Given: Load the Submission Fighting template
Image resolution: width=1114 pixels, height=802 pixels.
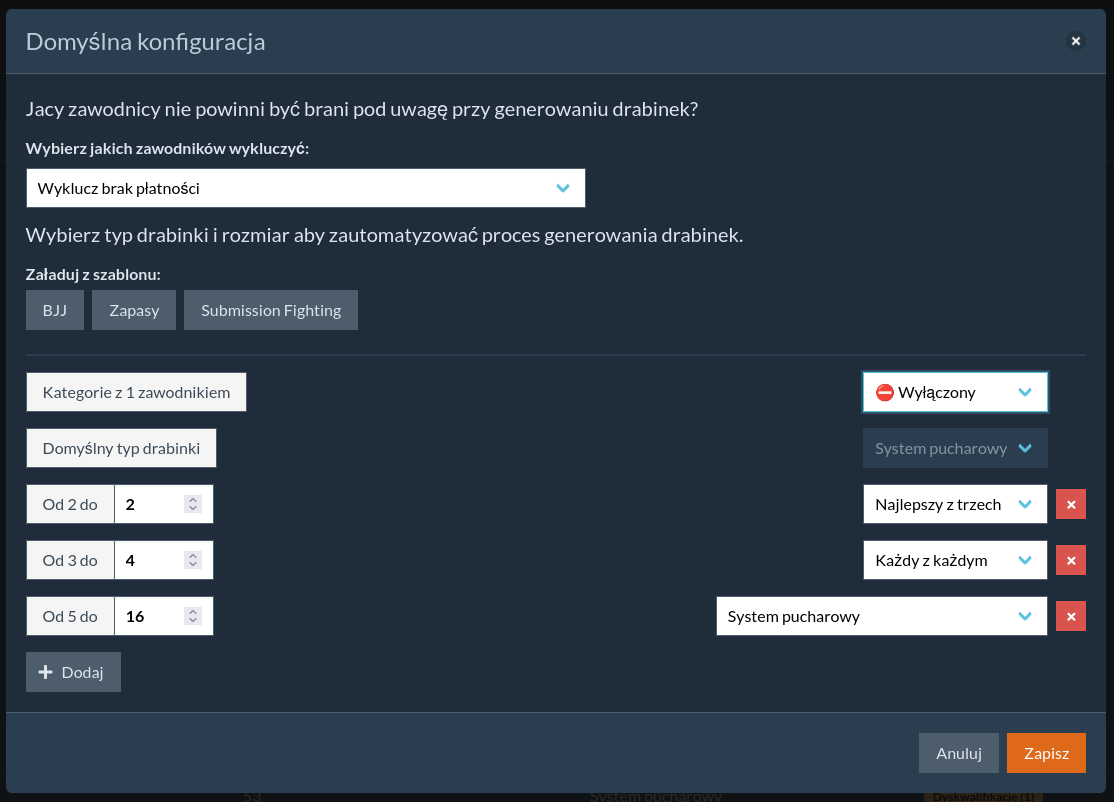Looking at the screenshot, I should click(271, 310).
